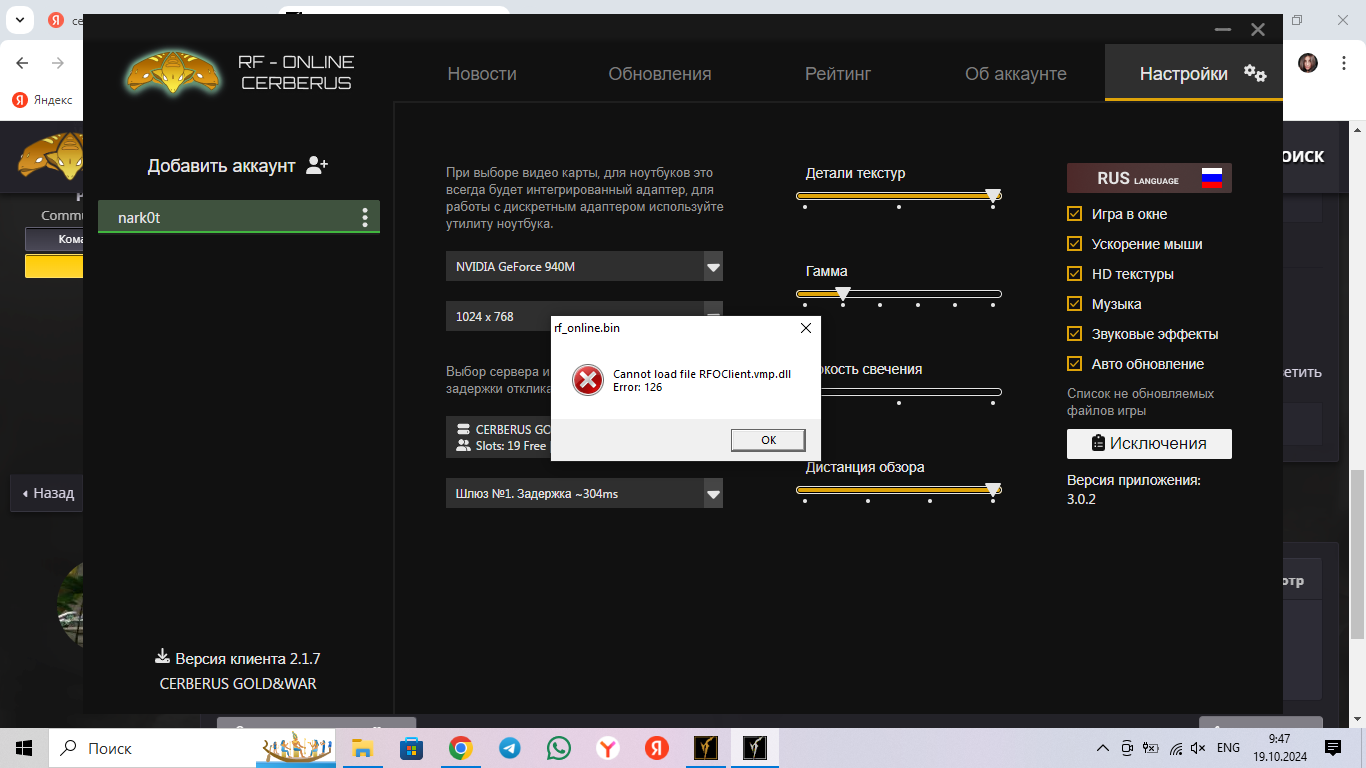This screenshot has width=1366, height=768.
Task: Open the Wi-Fi network tray icon
Action: click(1175, 748)
